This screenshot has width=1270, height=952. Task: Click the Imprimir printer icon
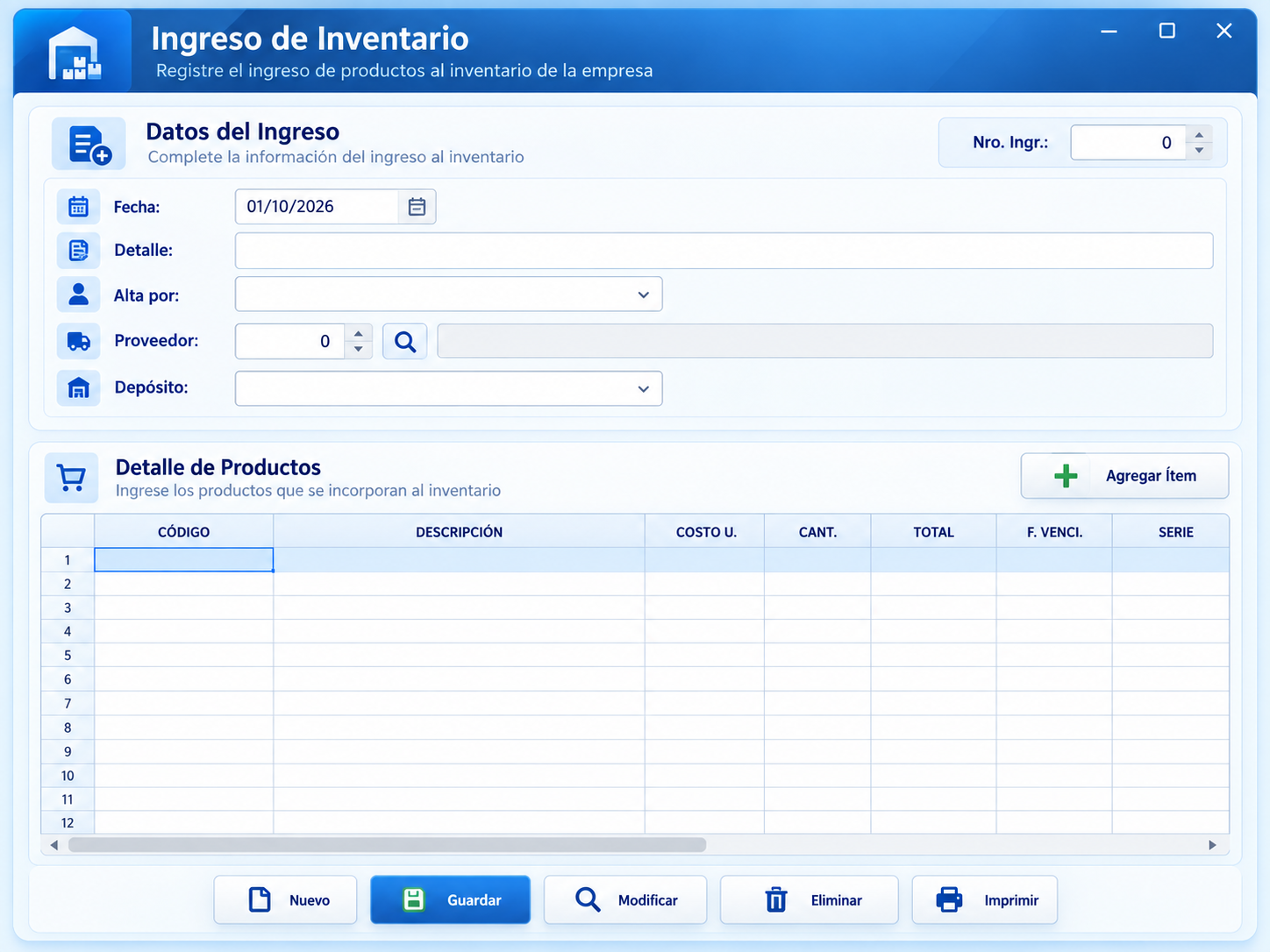point(950,899)
